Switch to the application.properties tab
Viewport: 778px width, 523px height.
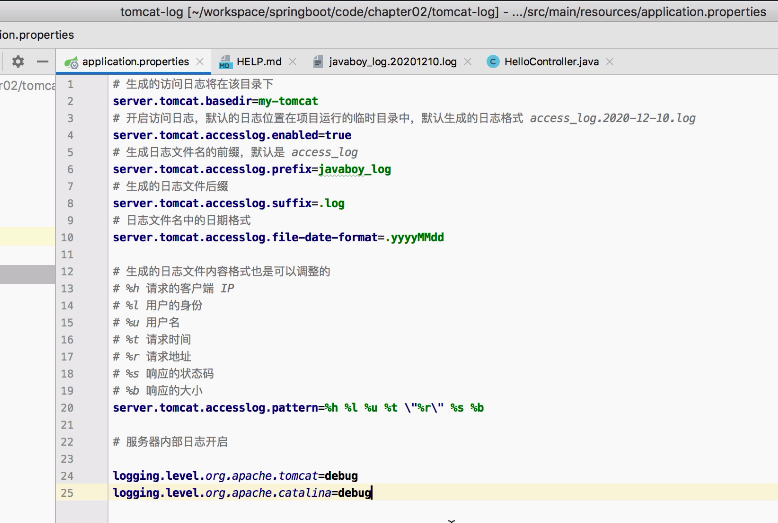point(135,62)
